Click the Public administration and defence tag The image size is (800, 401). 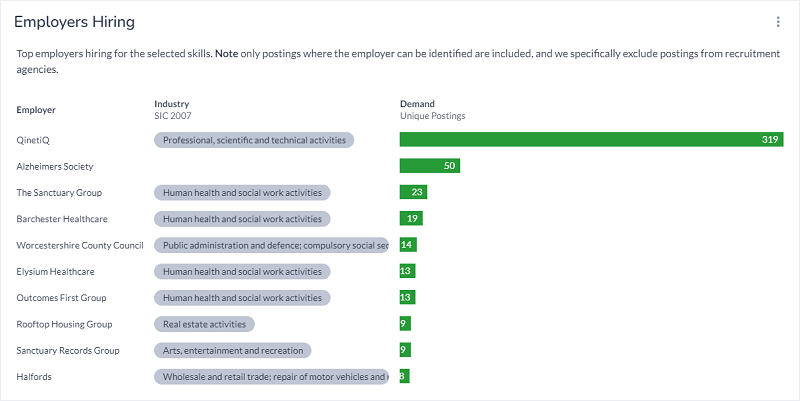(x=271, y=245)
